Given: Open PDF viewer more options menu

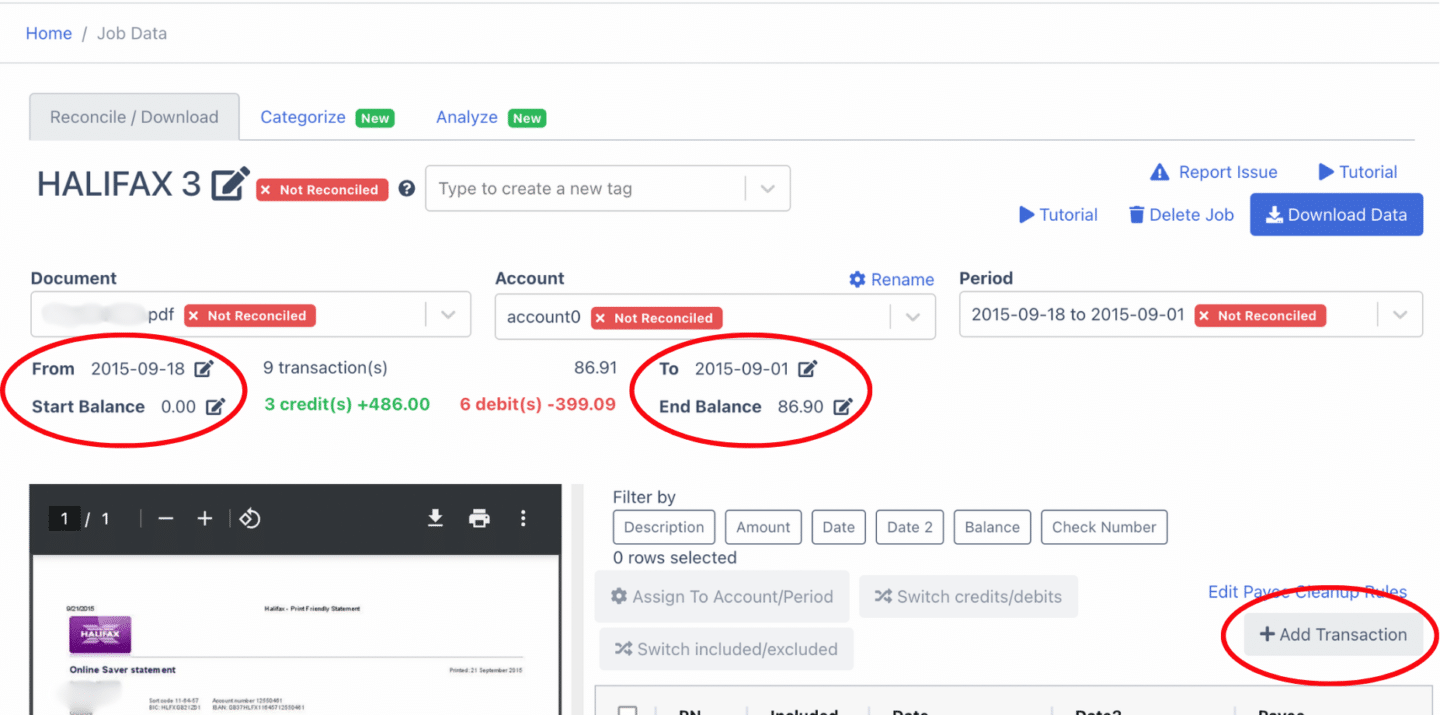Looking at the screenshot, I should (523, 518).
